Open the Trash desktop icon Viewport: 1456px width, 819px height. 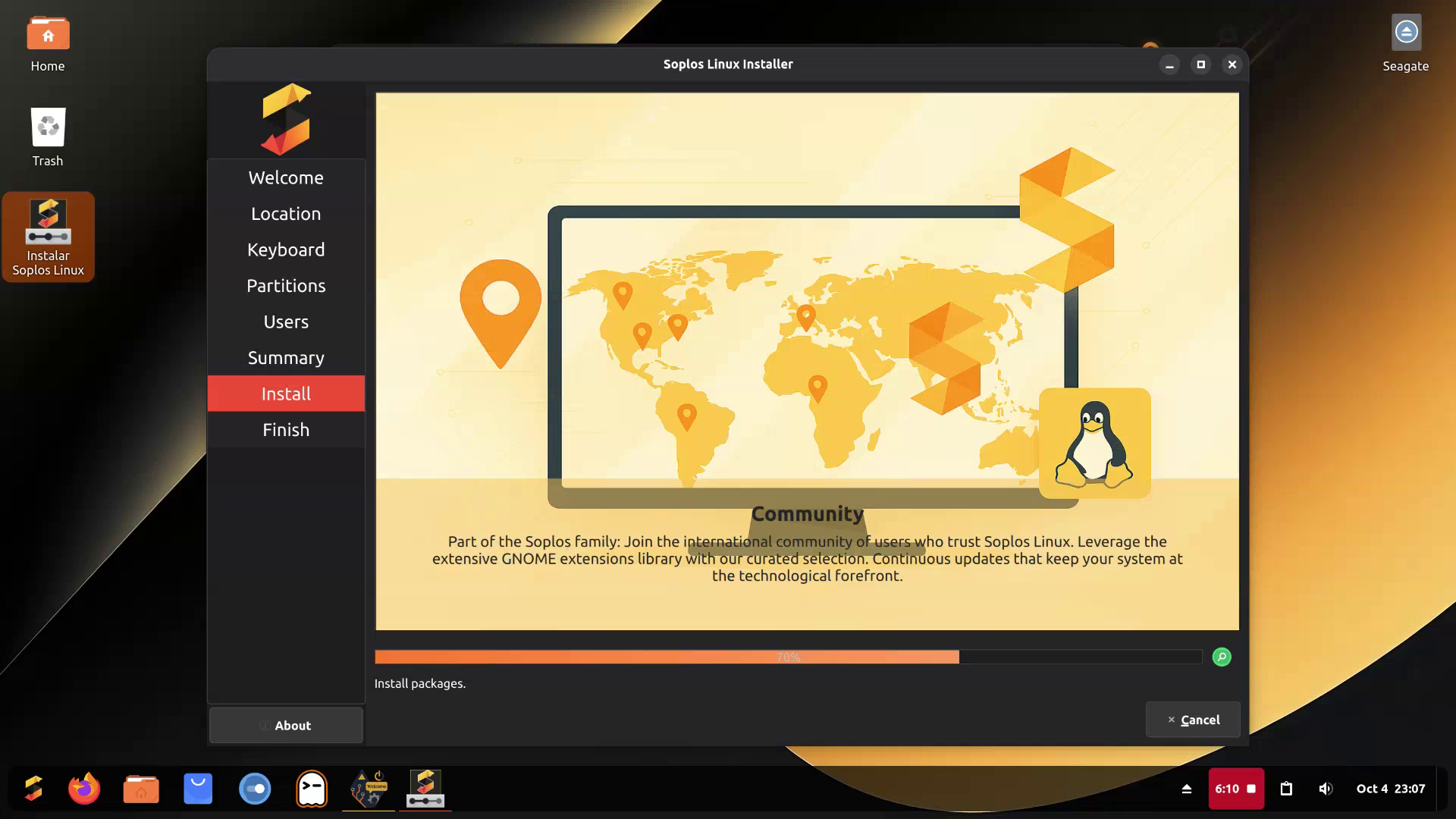point(48,136)
